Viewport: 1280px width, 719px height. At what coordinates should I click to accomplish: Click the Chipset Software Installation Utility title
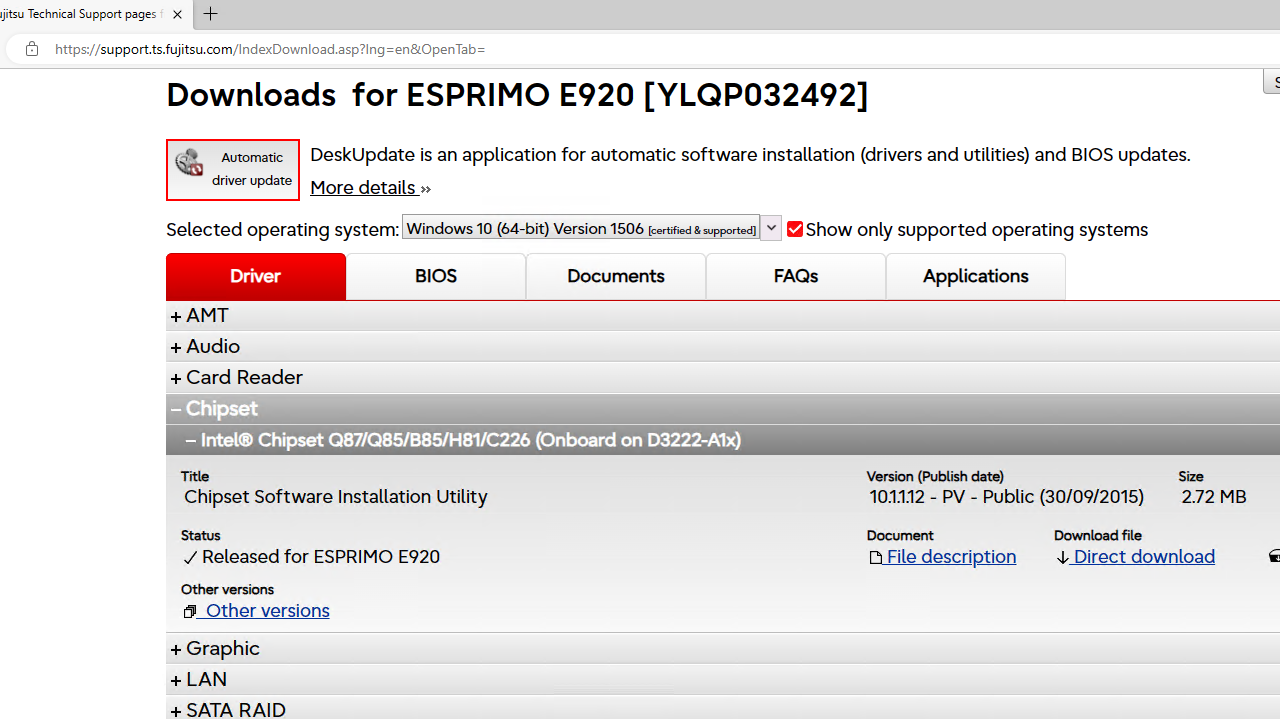(x=336, y=497)
